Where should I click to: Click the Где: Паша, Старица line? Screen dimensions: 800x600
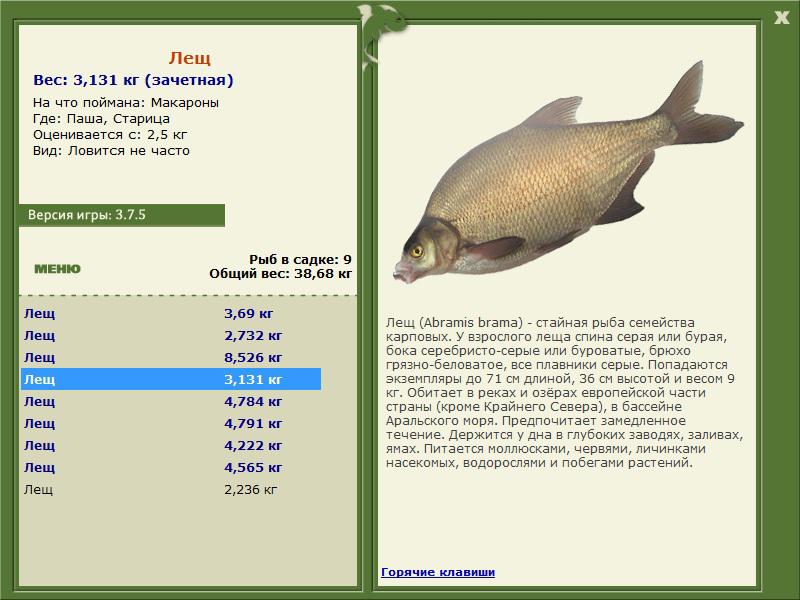(x=102, y=119)
